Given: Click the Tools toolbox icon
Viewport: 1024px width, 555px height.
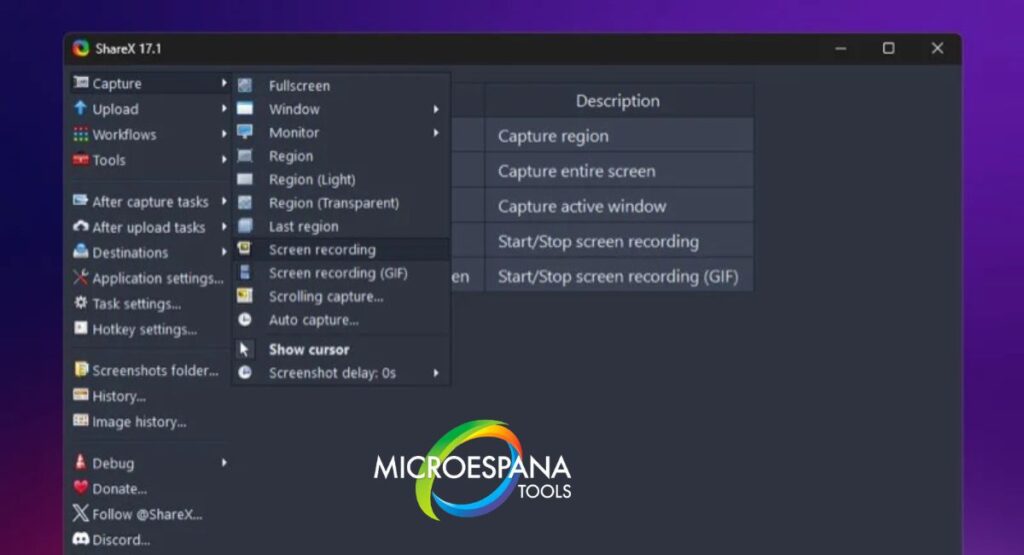Looking at the screenshot, I should [x=80, y=159].
